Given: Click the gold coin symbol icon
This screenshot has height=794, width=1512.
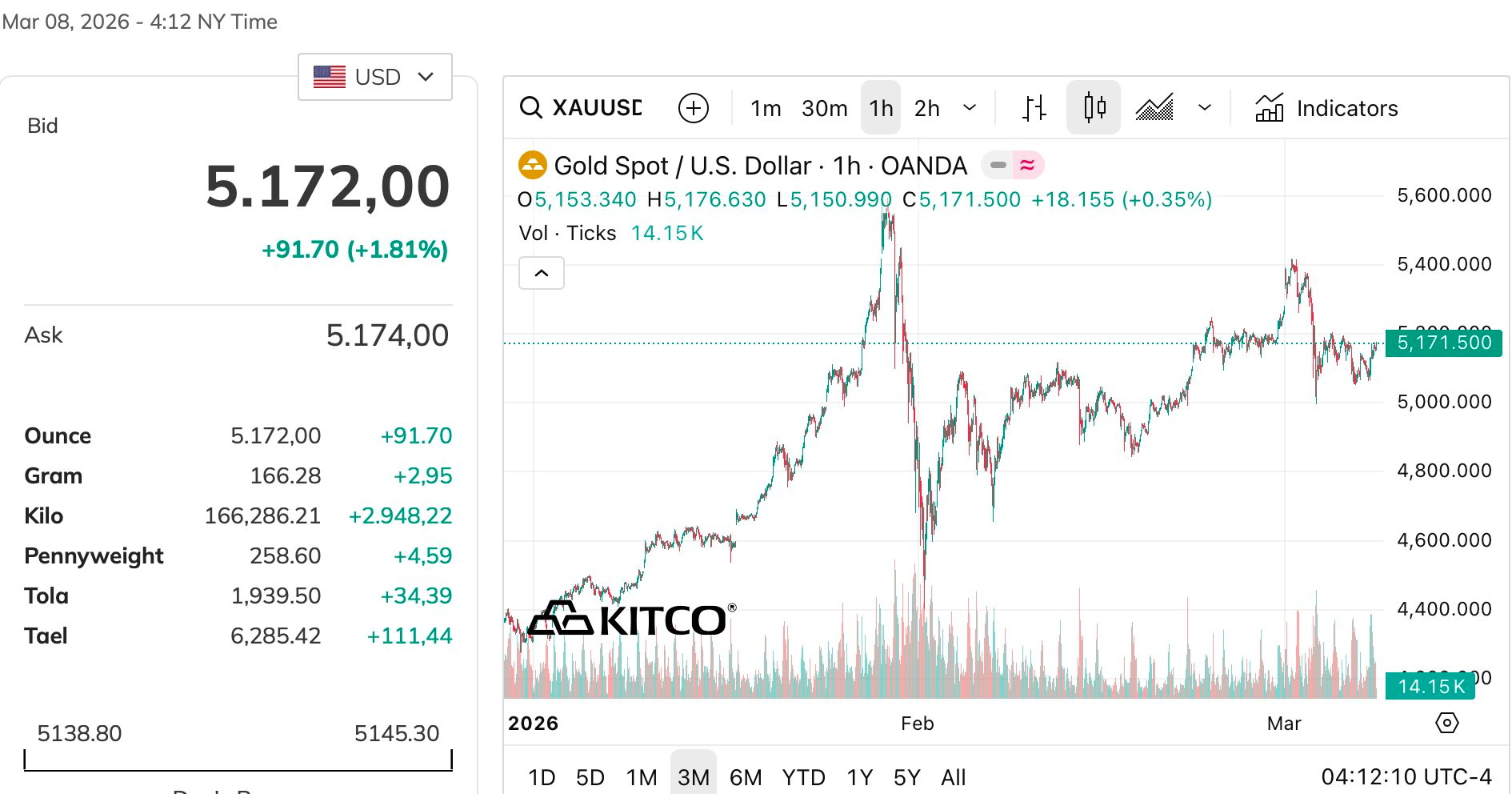Looking at the screenshot, I should [x=532, y=166].
